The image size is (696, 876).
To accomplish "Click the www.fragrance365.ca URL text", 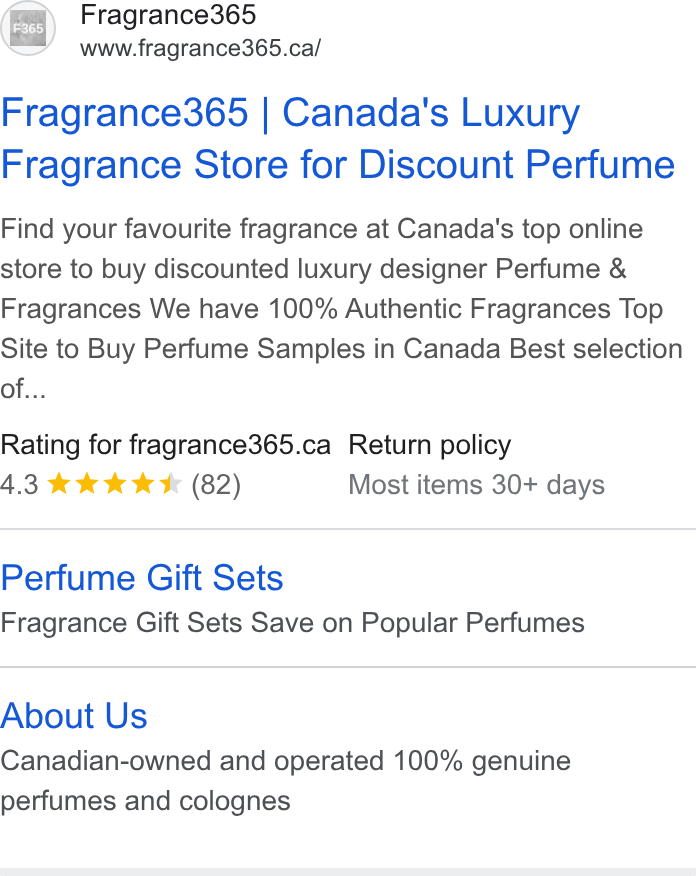I will pyautogui.click(x=201, y=48).
